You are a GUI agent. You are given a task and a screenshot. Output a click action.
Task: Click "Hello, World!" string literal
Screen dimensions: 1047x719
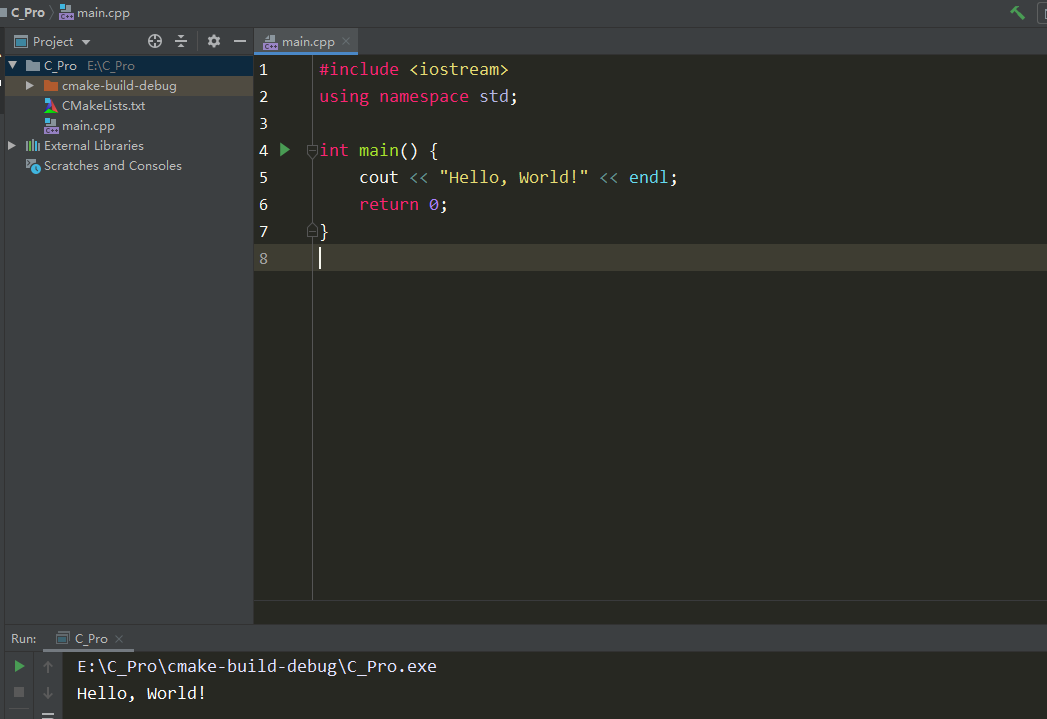[513, 178]
